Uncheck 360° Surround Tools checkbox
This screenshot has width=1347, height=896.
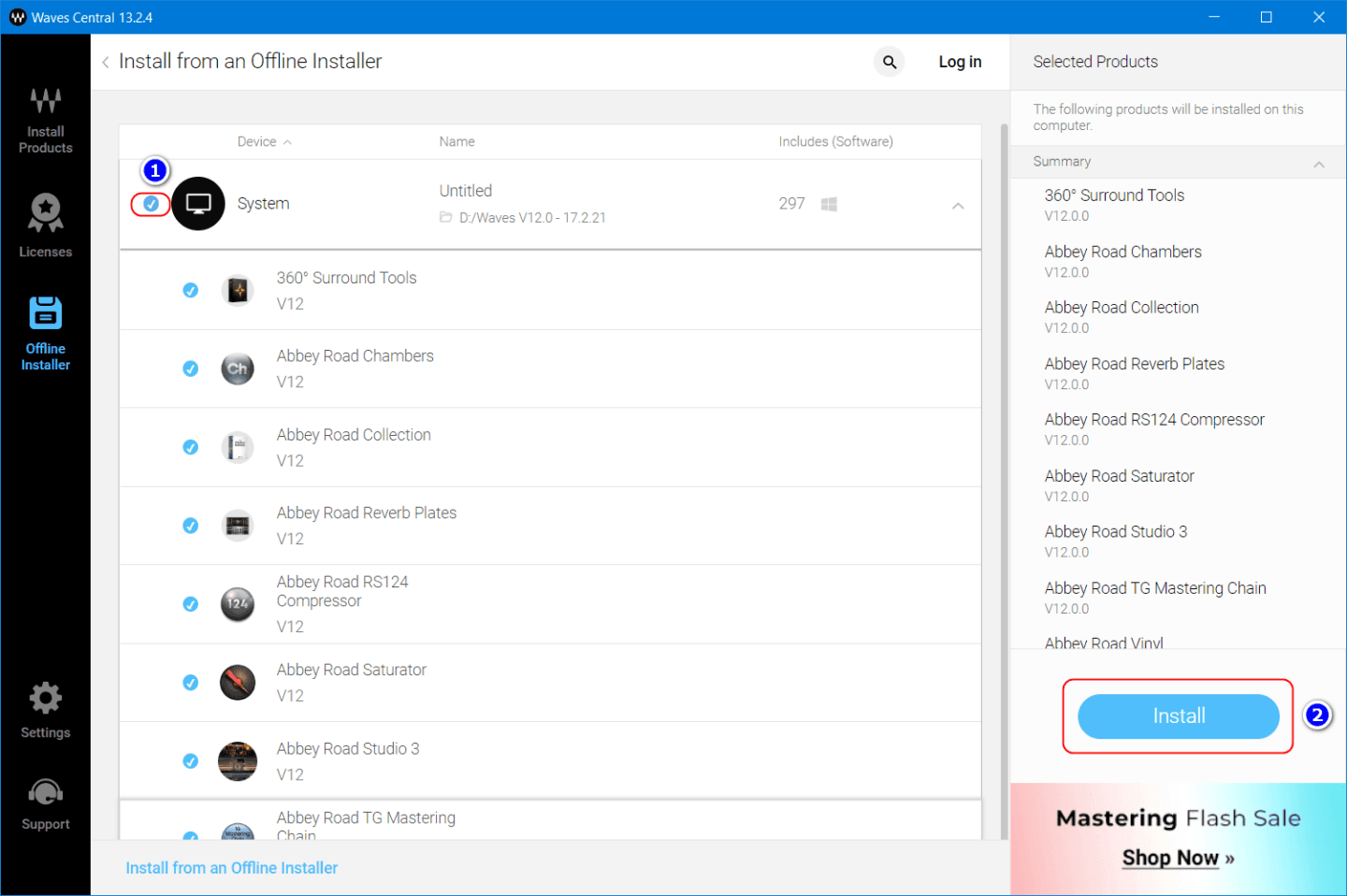[191, 290]
